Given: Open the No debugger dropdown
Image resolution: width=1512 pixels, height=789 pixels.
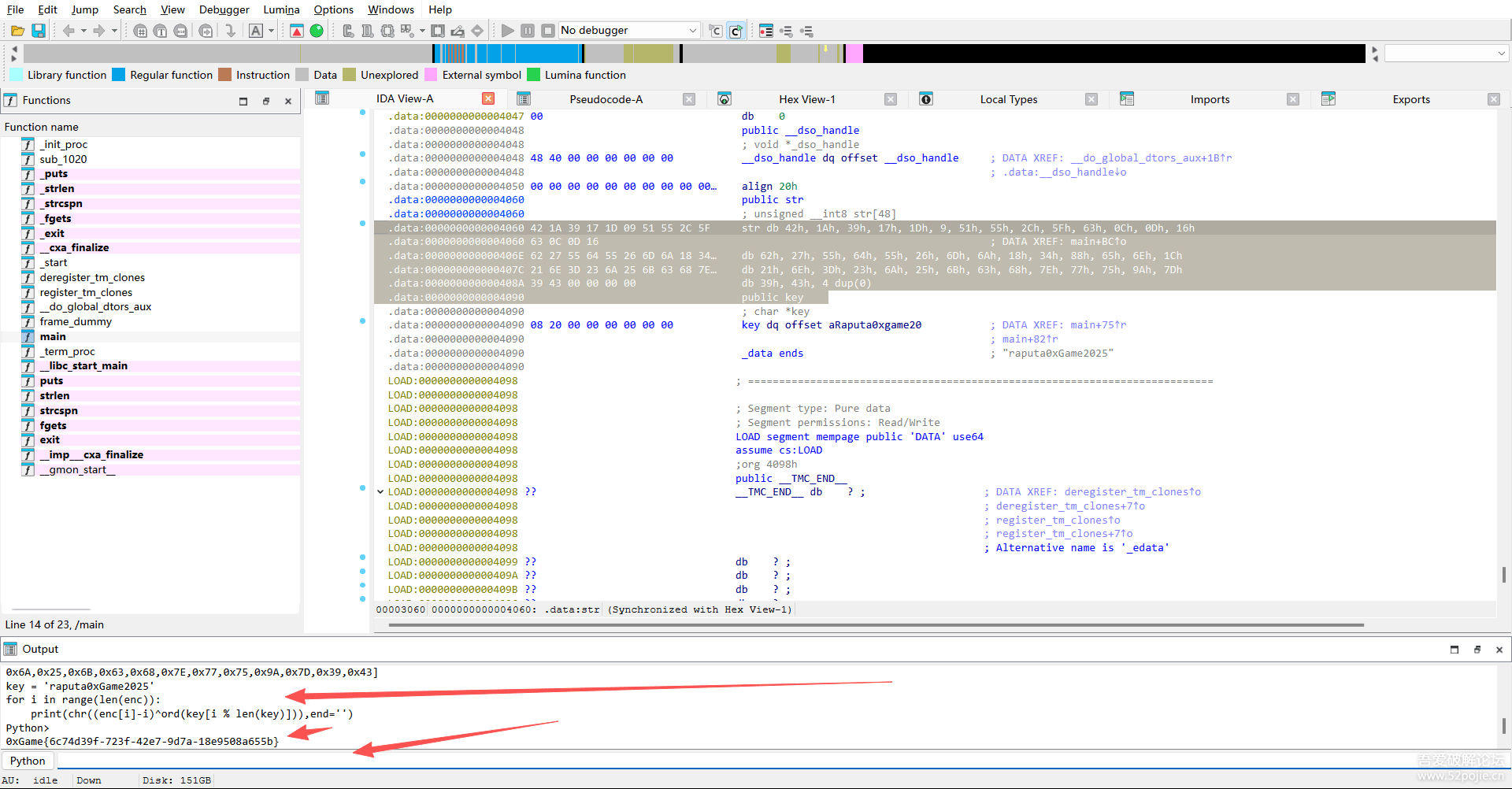Looking at the screenshot, I should point(692,31).
